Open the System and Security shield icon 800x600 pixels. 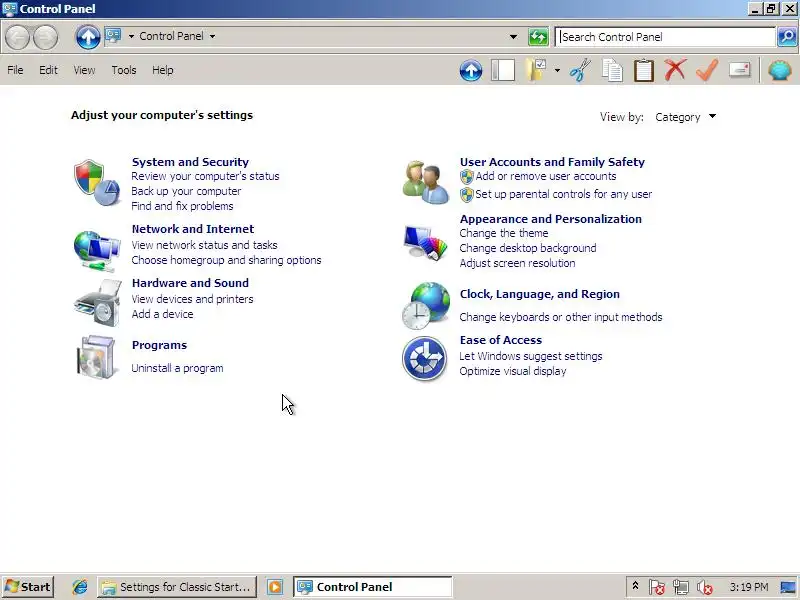pos(96,183)
